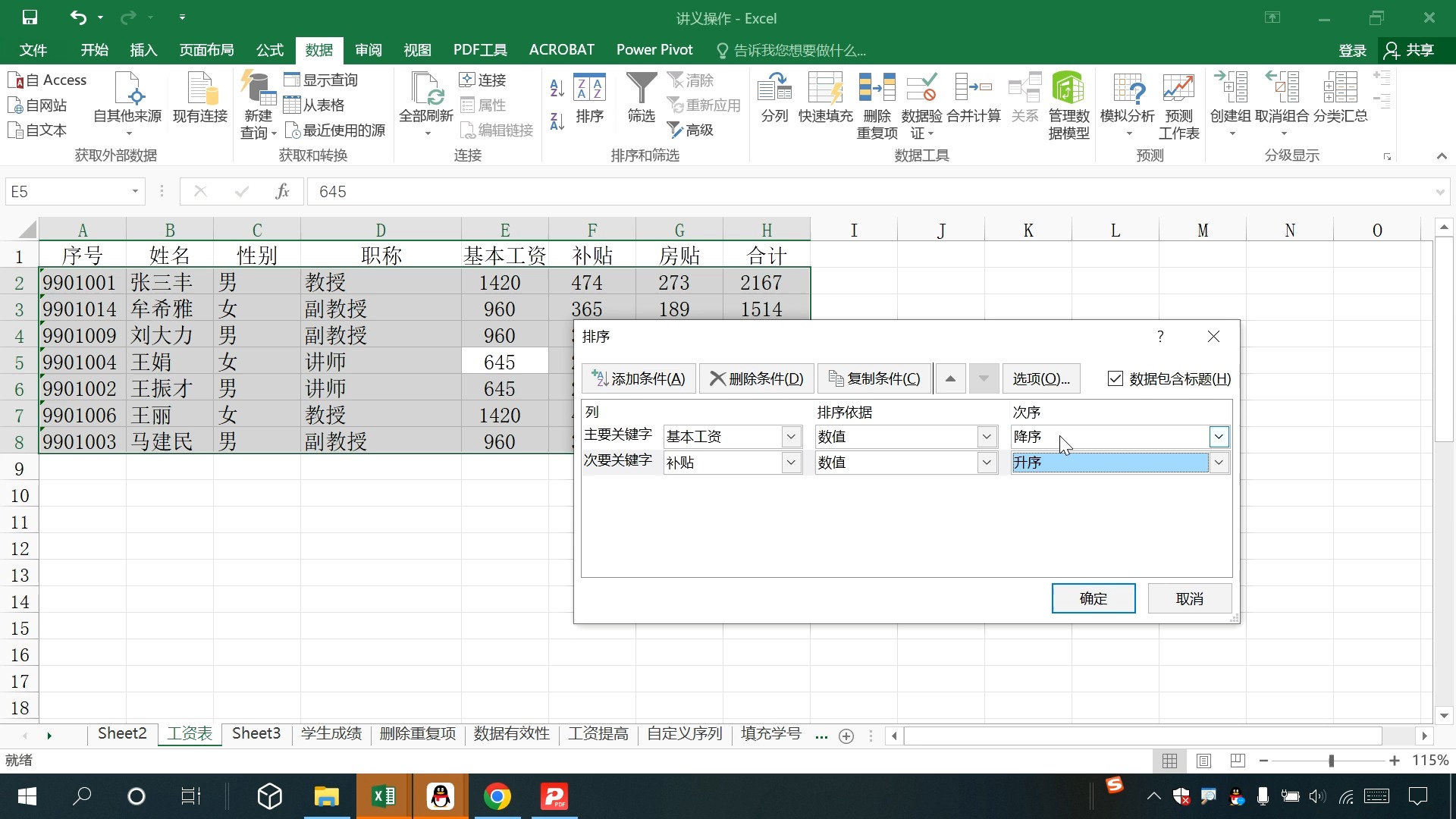Confirm sorting with the 确定 button

1093,598
